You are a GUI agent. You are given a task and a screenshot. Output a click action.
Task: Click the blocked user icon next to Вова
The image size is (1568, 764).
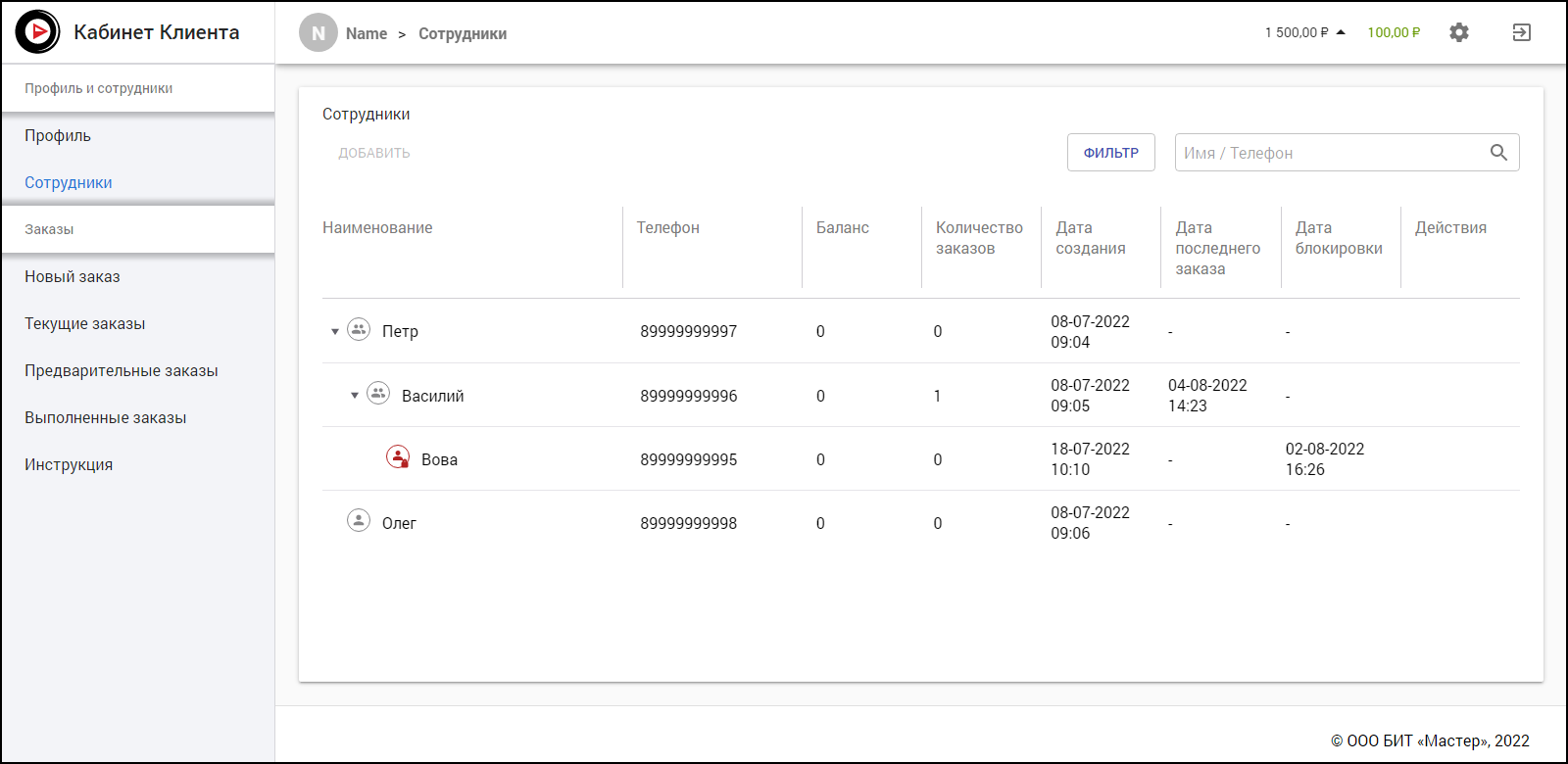[398, 457]
